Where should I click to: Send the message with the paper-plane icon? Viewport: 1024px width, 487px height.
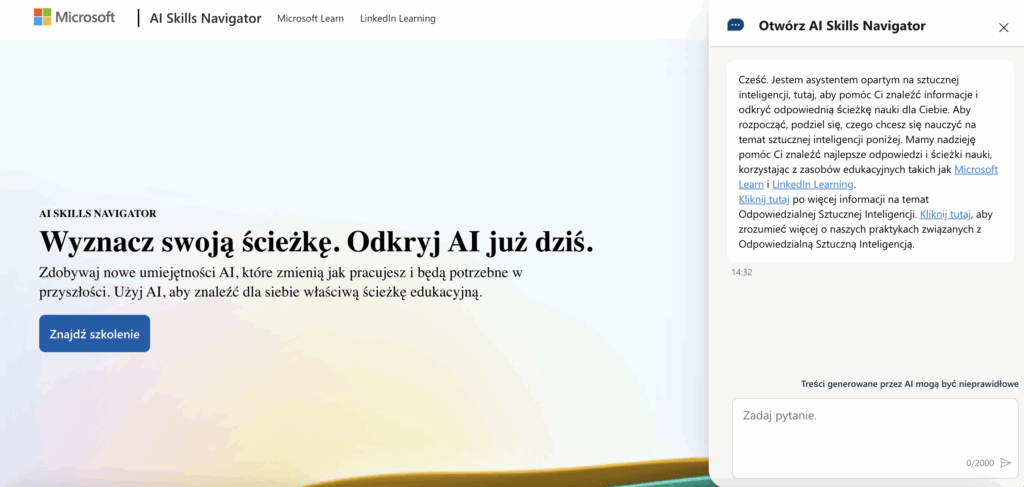pyautogui.click(x=1006, y=463)
